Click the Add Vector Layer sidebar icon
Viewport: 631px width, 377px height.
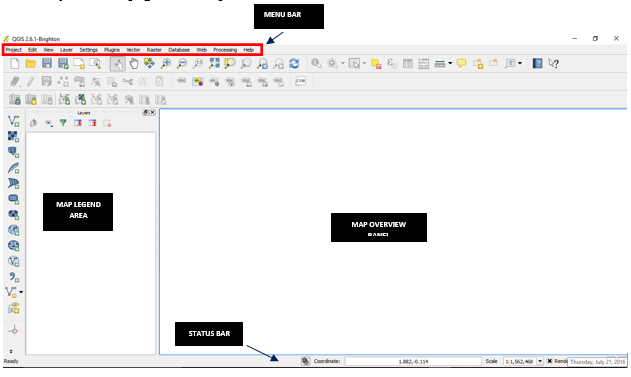pyautogui.click(x=13, y=121)
